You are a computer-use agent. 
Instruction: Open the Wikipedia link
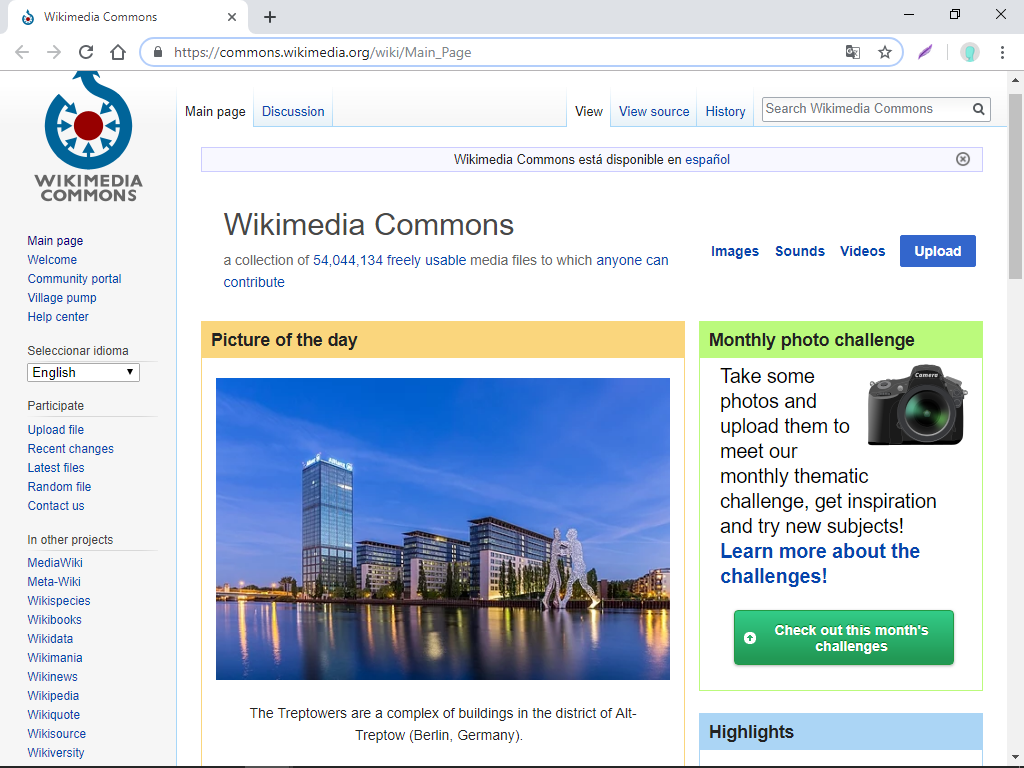point(53,695)
